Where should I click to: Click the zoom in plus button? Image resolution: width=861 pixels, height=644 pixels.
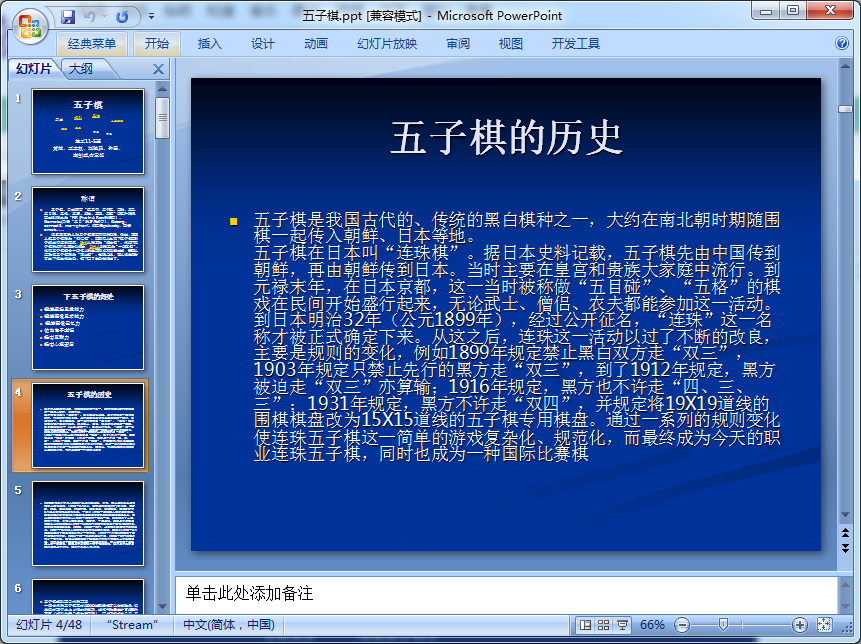pyautogui.click(x=800, y=625)
